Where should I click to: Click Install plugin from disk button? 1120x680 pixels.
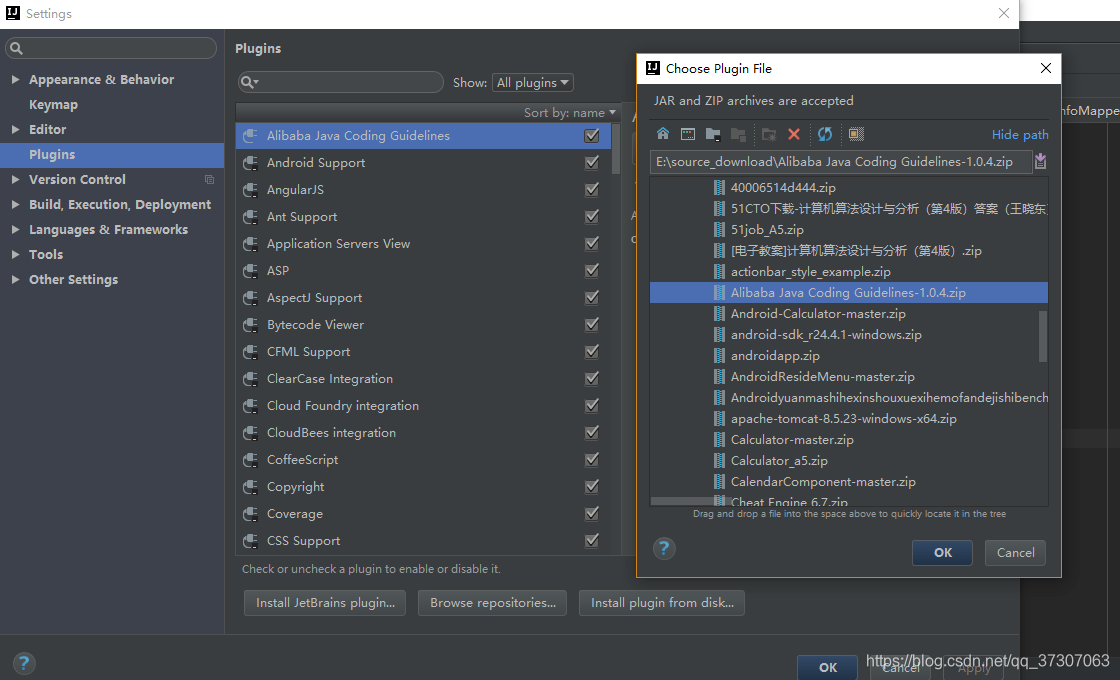662,603
